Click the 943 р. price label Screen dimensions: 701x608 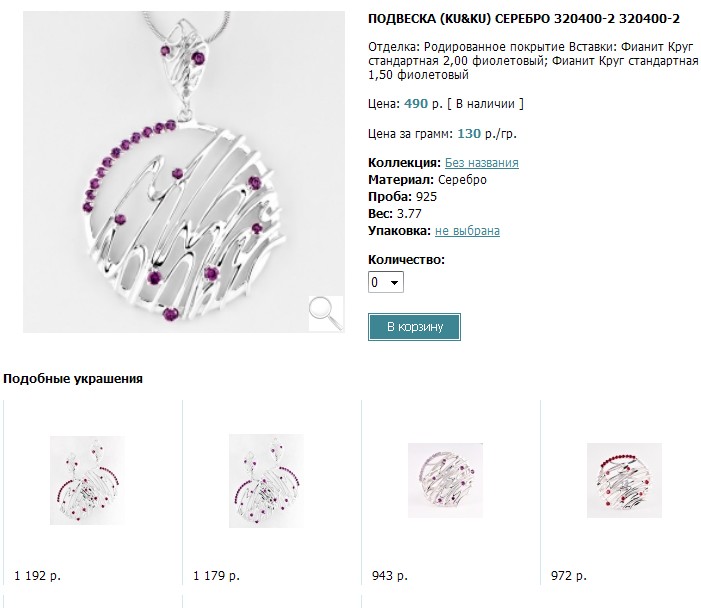[x=389, y=576]
